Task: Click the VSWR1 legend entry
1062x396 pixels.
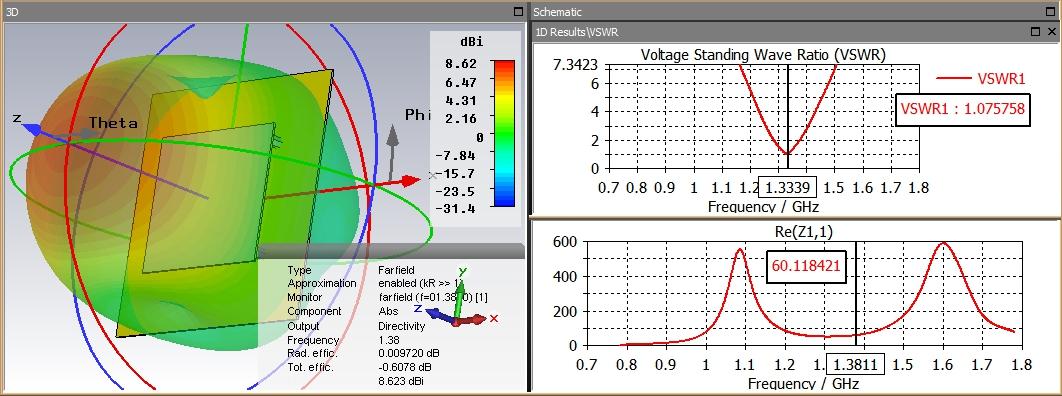Action: click(x=981, y=79)
